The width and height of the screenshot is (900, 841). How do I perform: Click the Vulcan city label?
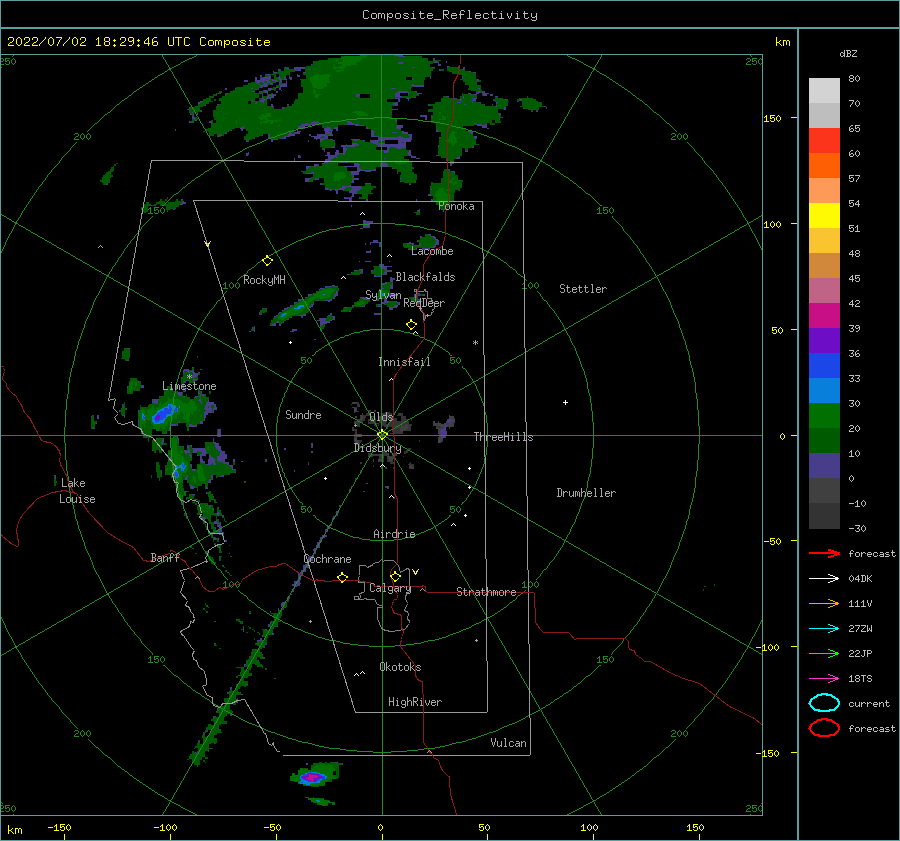coord(508,743)
